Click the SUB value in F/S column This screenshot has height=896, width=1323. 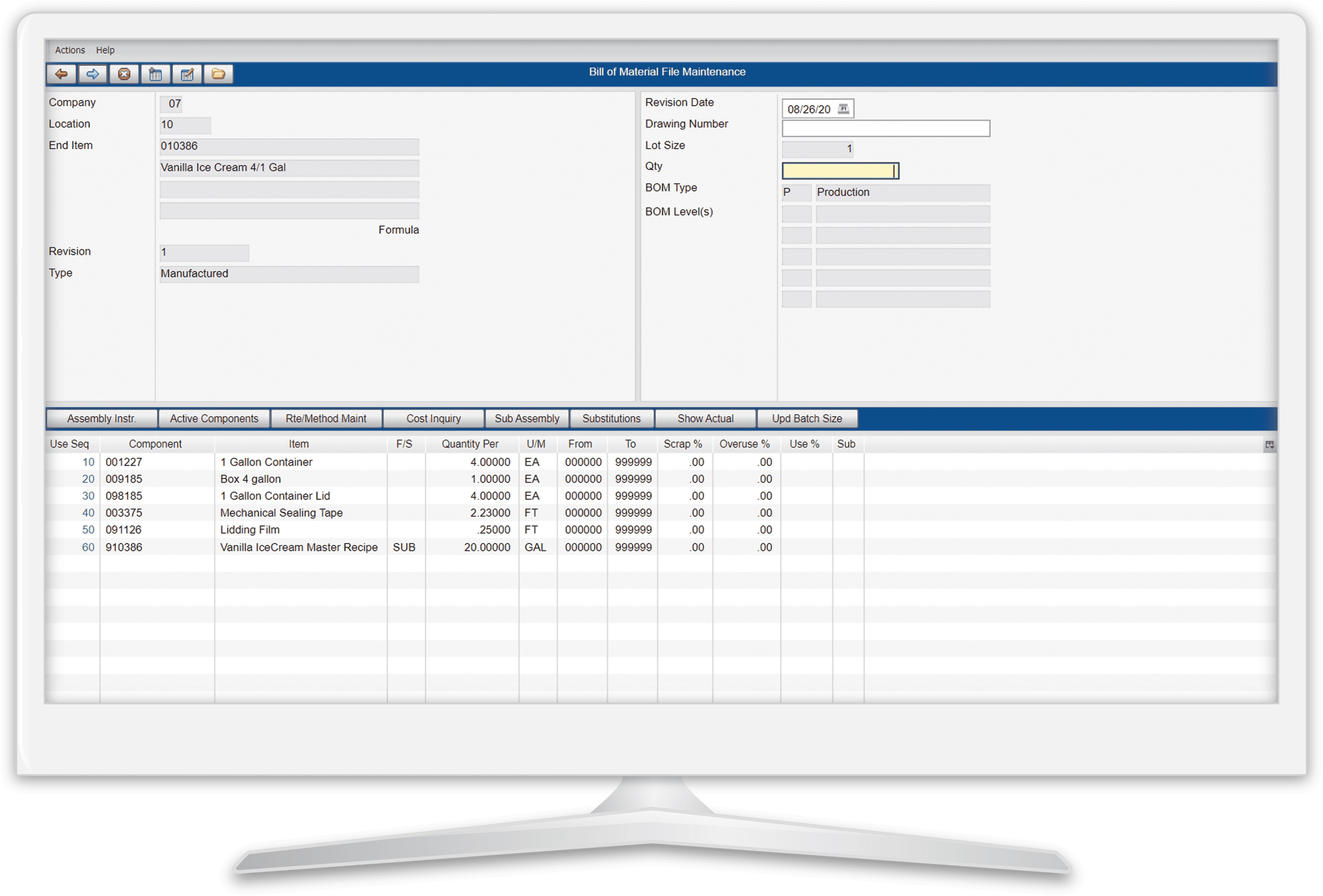[x=404, y=548]
